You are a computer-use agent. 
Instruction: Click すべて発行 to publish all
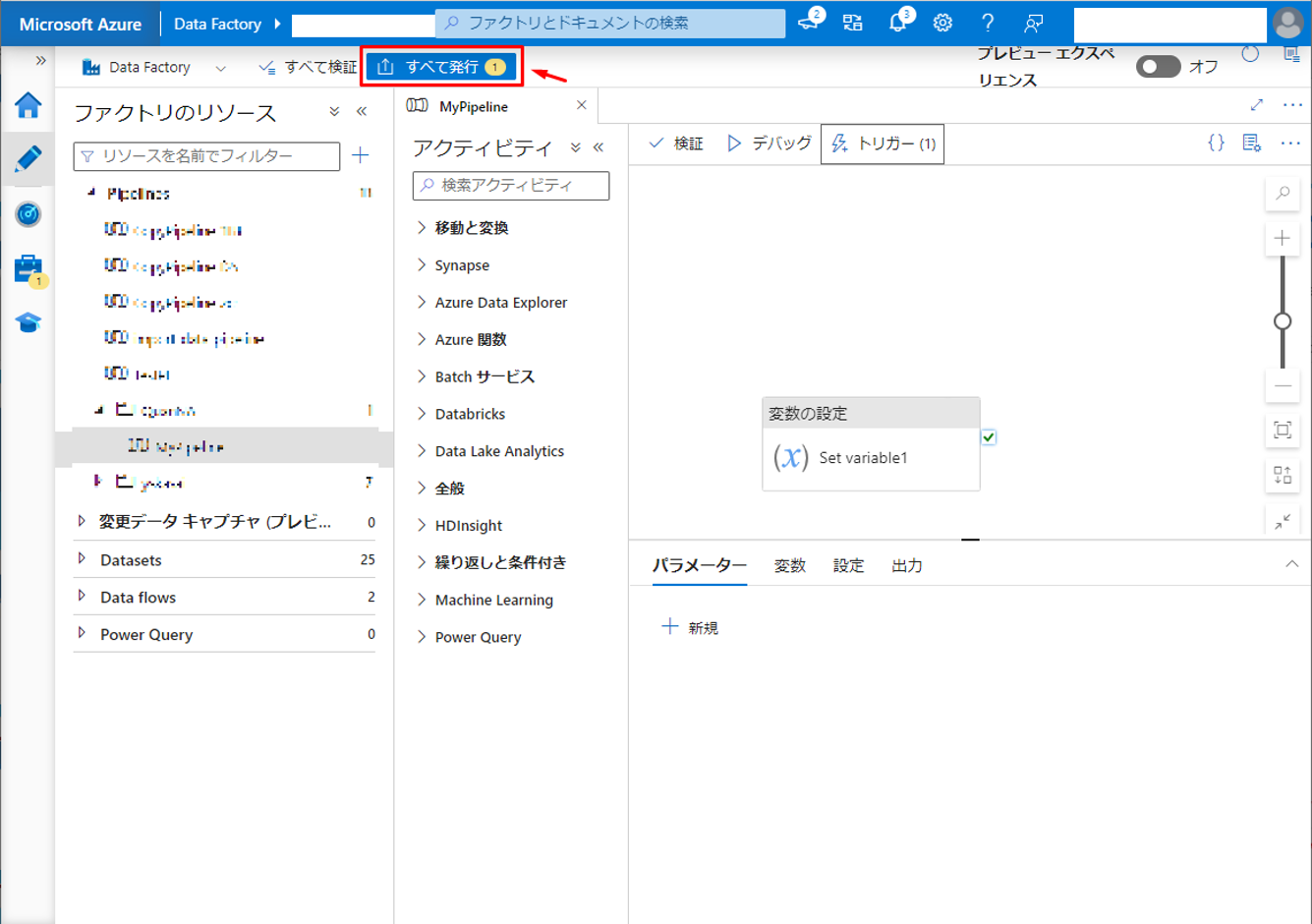[442, 67]
